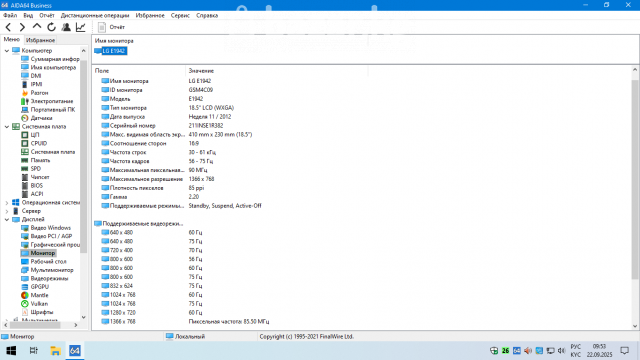The height and width of the screenshot is (360, 640).
Task: Select the Чипсет tree item
Action: point(35,177)
